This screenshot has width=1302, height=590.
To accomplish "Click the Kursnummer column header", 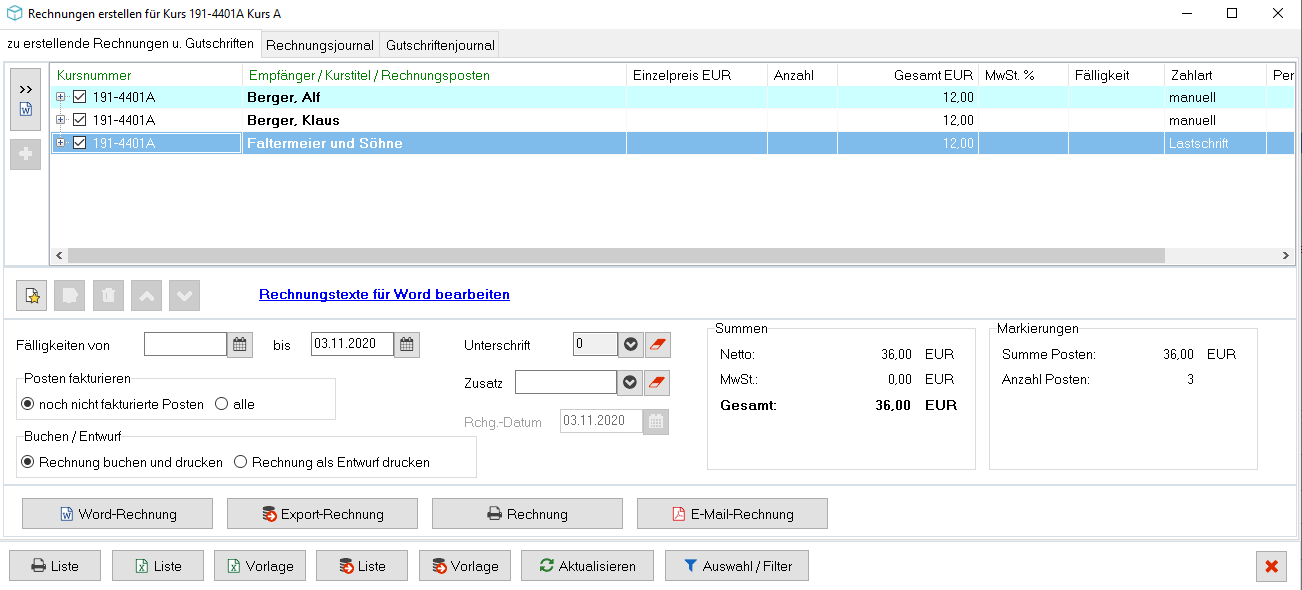I will click(146, 75).
